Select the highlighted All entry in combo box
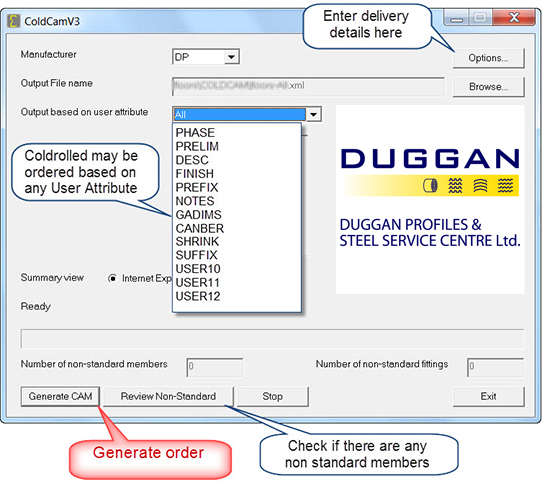This screenshot has width=542, height=489. coord(239,114)
